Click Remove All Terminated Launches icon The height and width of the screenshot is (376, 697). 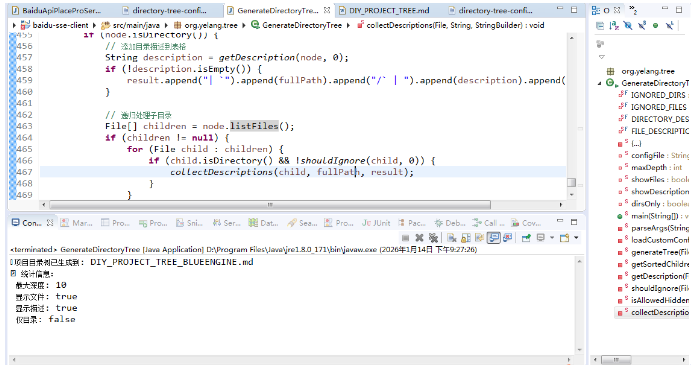click(x=433, y=238)
